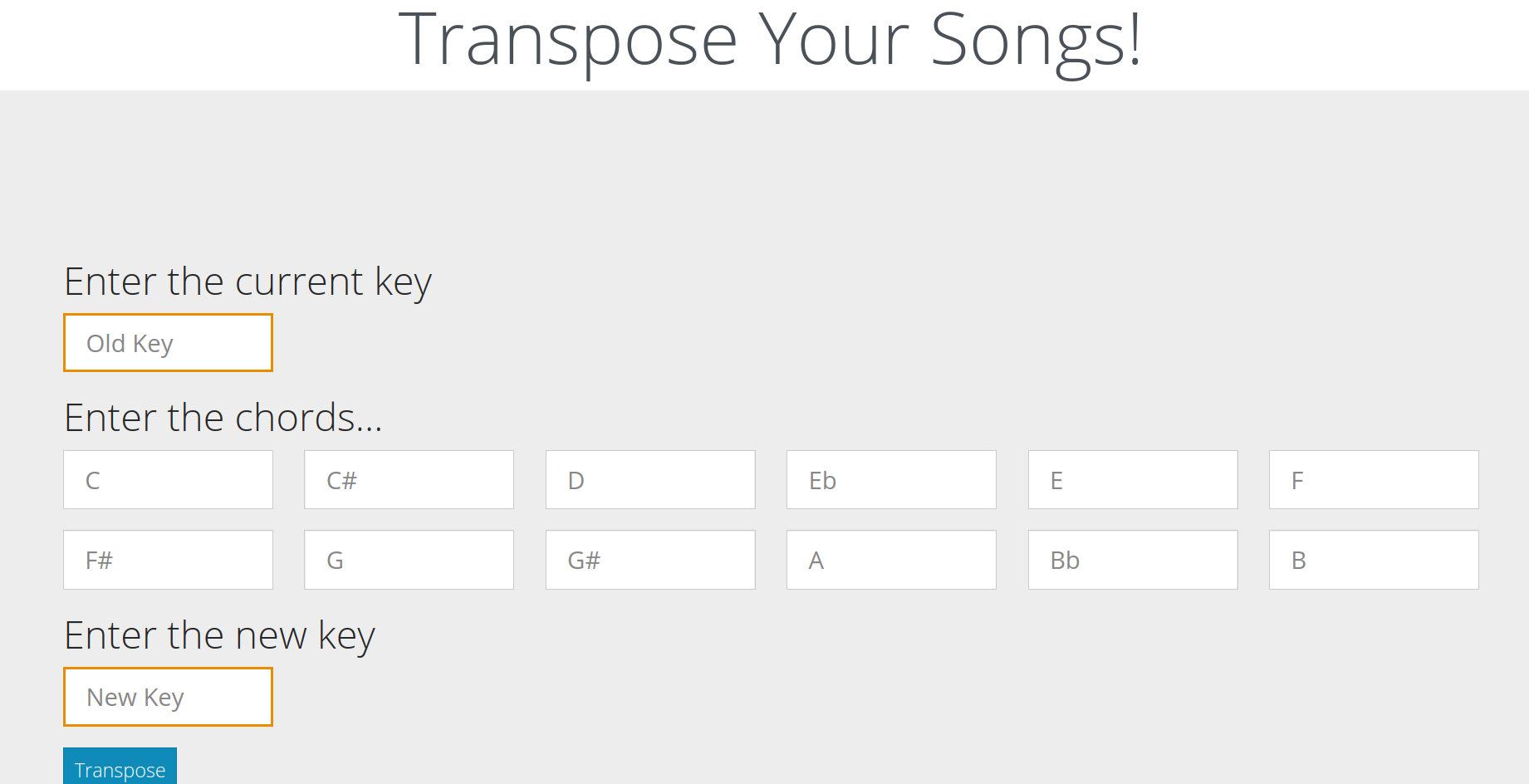This screenshot has height=784, width=1529.
Task: Click the "Transpose Your Songs!" page title
Action: (769, 40)
